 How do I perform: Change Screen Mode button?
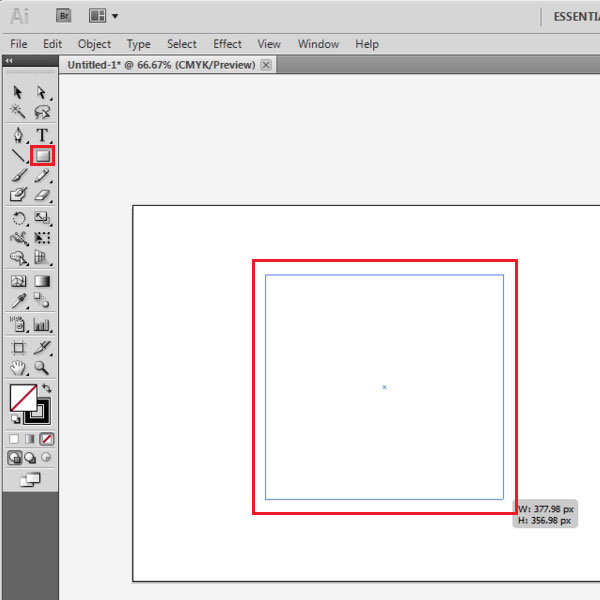[x=30, y=479]
